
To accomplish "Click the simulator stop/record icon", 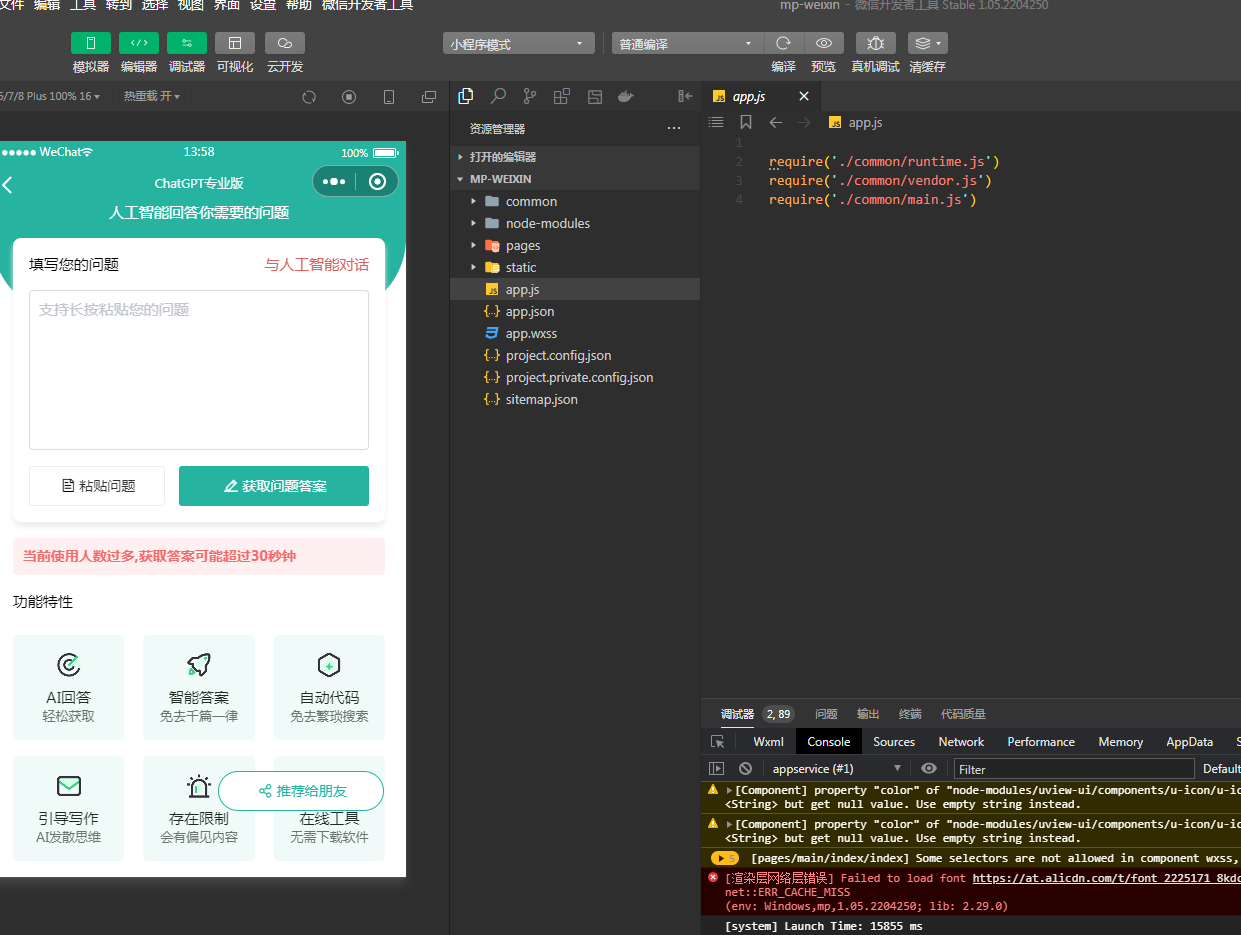I will 349,97.
